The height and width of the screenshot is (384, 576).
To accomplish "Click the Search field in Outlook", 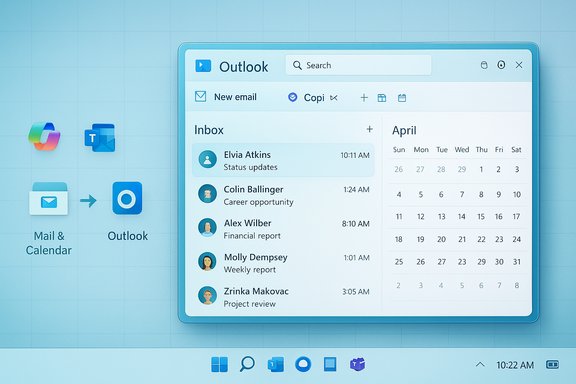I will pyautogui.click(x=359, y=65).
